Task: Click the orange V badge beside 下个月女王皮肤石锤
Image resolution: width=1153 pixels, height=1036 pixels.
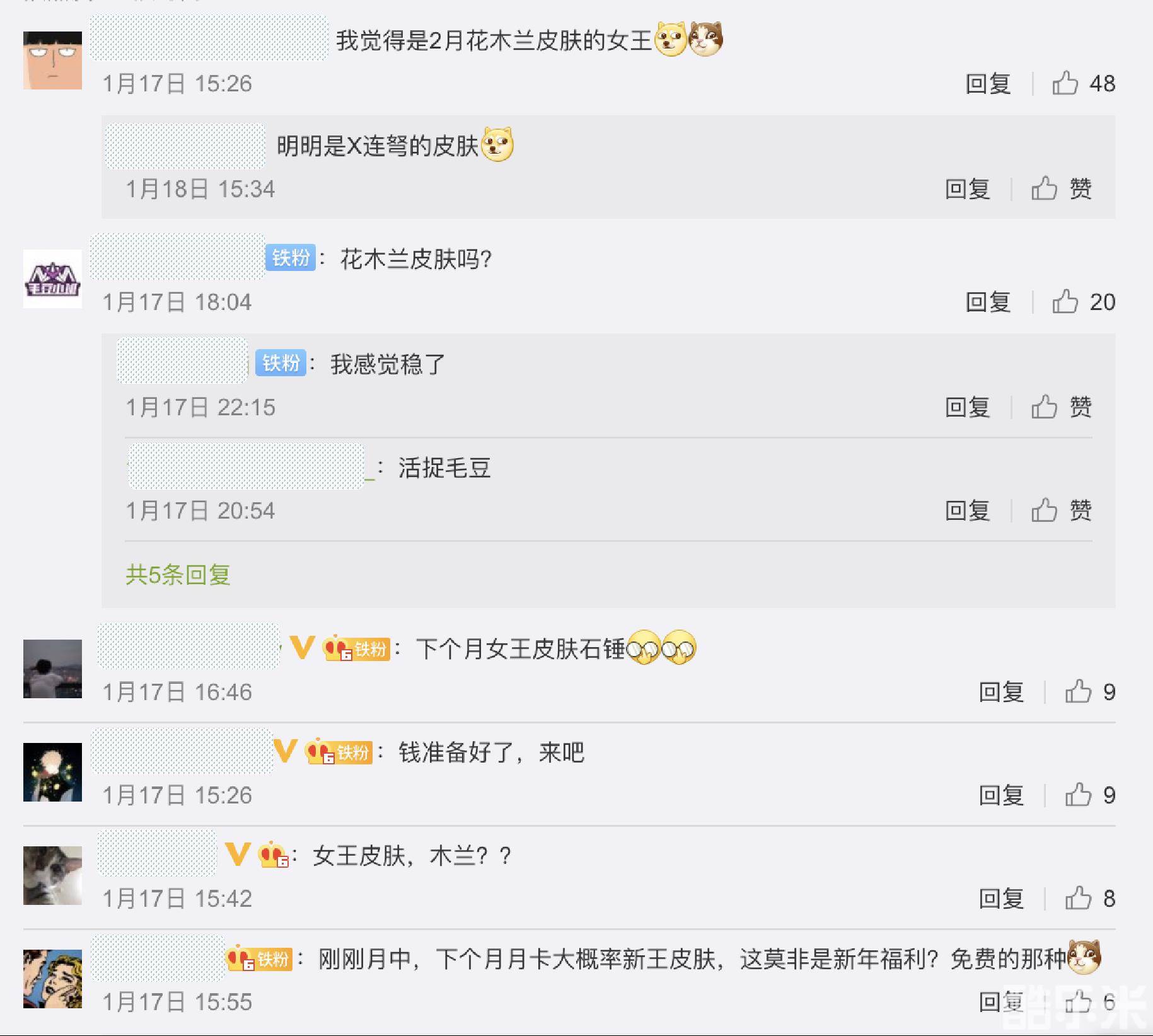Action: (x=302, y=647)
